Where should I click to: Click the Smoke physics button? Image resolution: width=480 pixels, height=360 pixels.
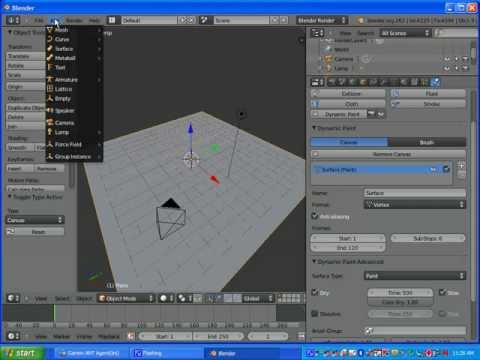click(428, 104)
